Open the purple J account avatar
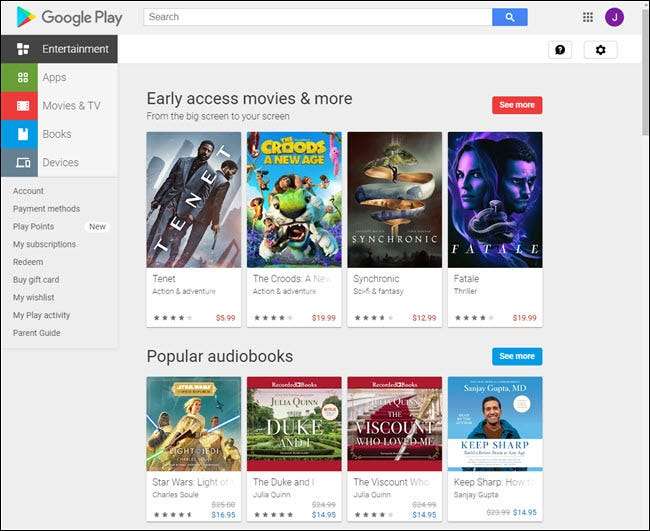The height and width of the screenshot is (531, 650). (614, 17)
